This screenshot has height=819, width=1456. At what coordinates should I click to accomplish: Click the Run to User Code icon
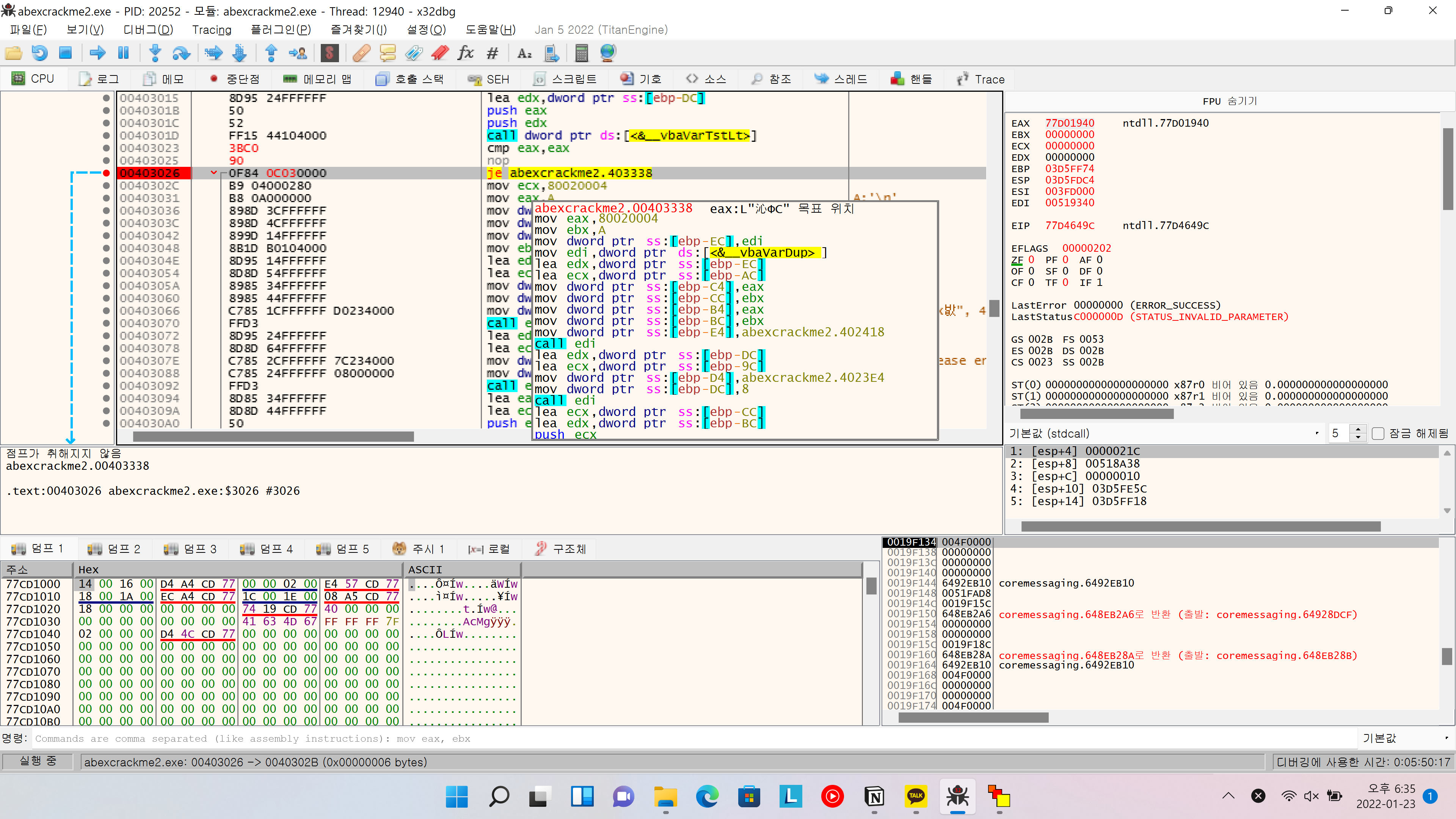298,53
